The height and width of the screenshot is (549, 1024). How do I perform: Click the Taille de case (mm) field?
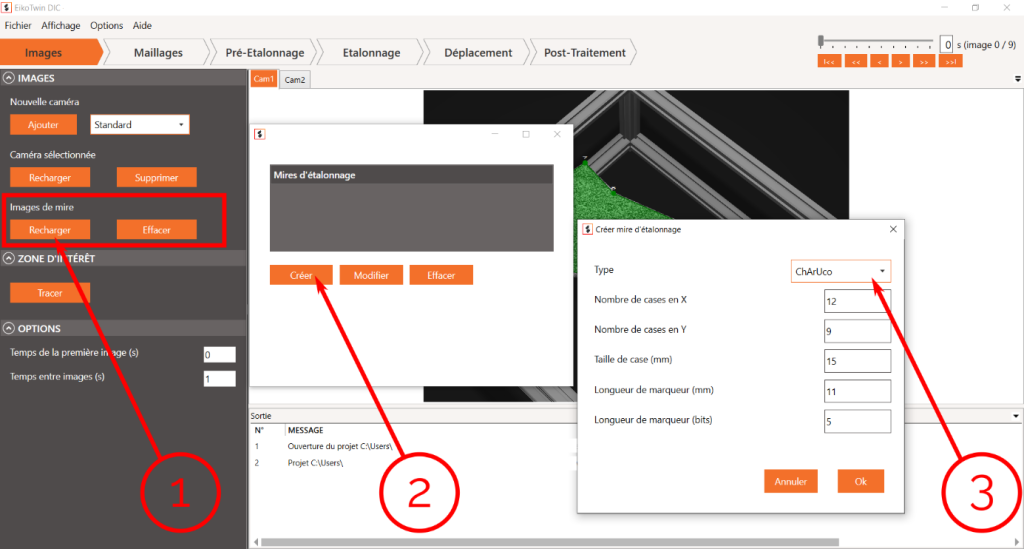coord(857,361)
